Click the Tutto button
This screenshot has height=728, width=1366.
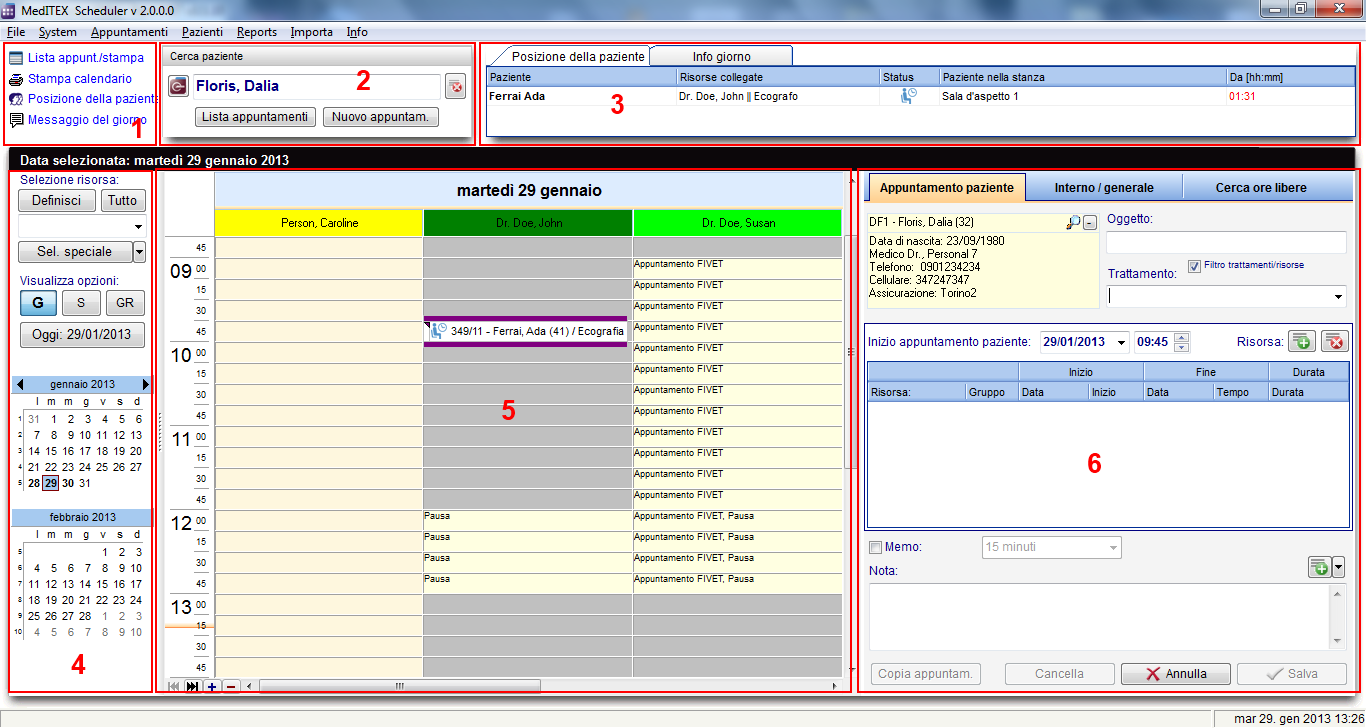click(x=123, y=200)
